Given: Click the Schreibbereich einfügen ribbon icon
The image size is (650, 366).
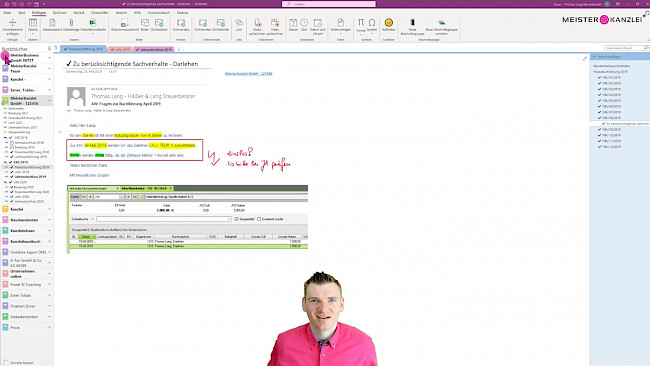Looking at the screenshot, I should tap(12, 26).
